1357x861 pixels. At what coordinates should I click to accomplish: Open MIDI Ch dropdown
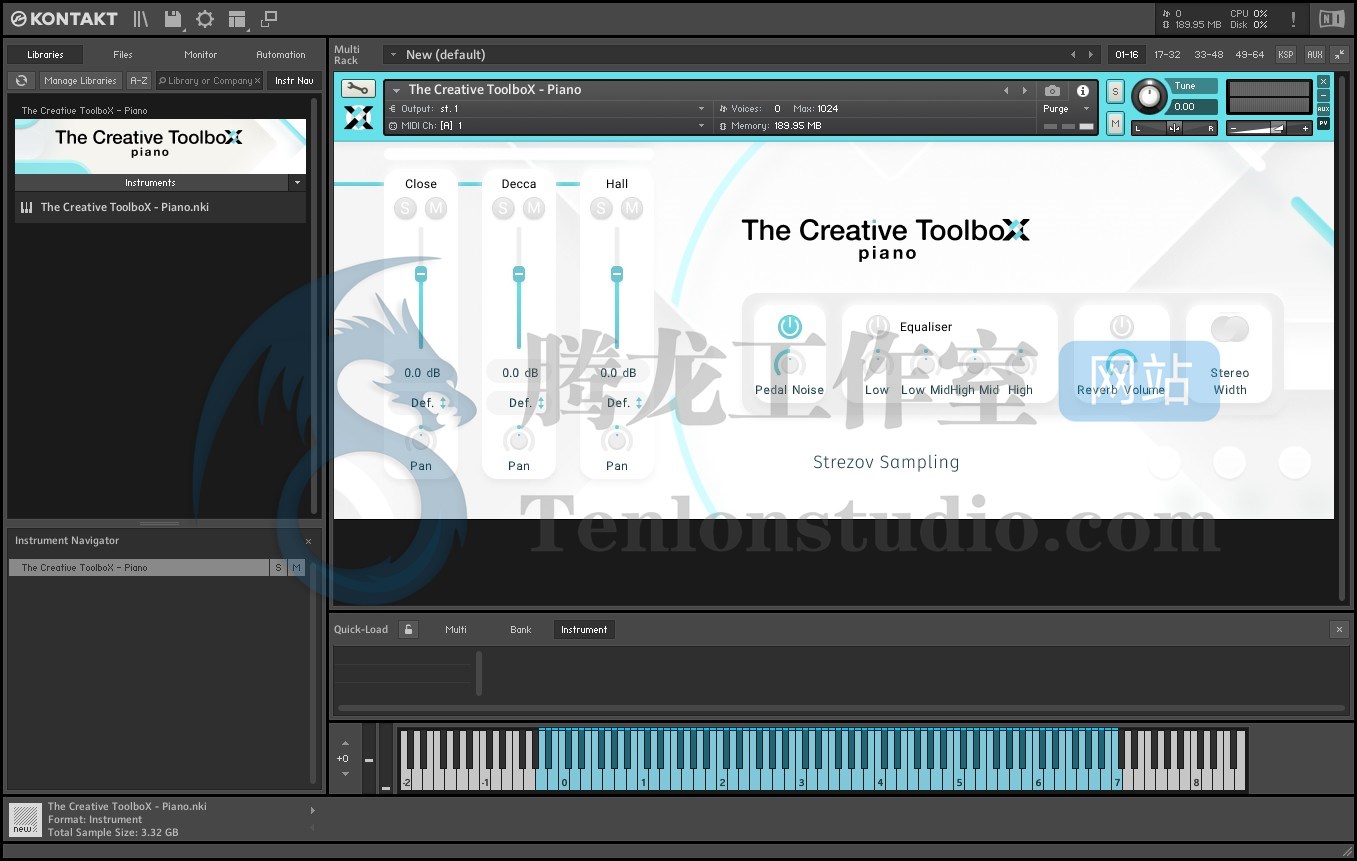tap(548, 126)
